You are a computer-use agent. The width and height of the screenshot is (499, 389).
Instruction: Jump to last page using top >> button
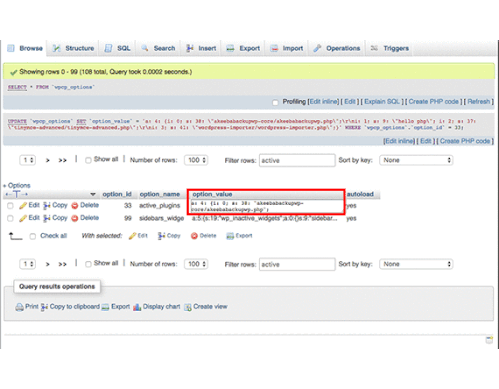(x=62, y=160)
